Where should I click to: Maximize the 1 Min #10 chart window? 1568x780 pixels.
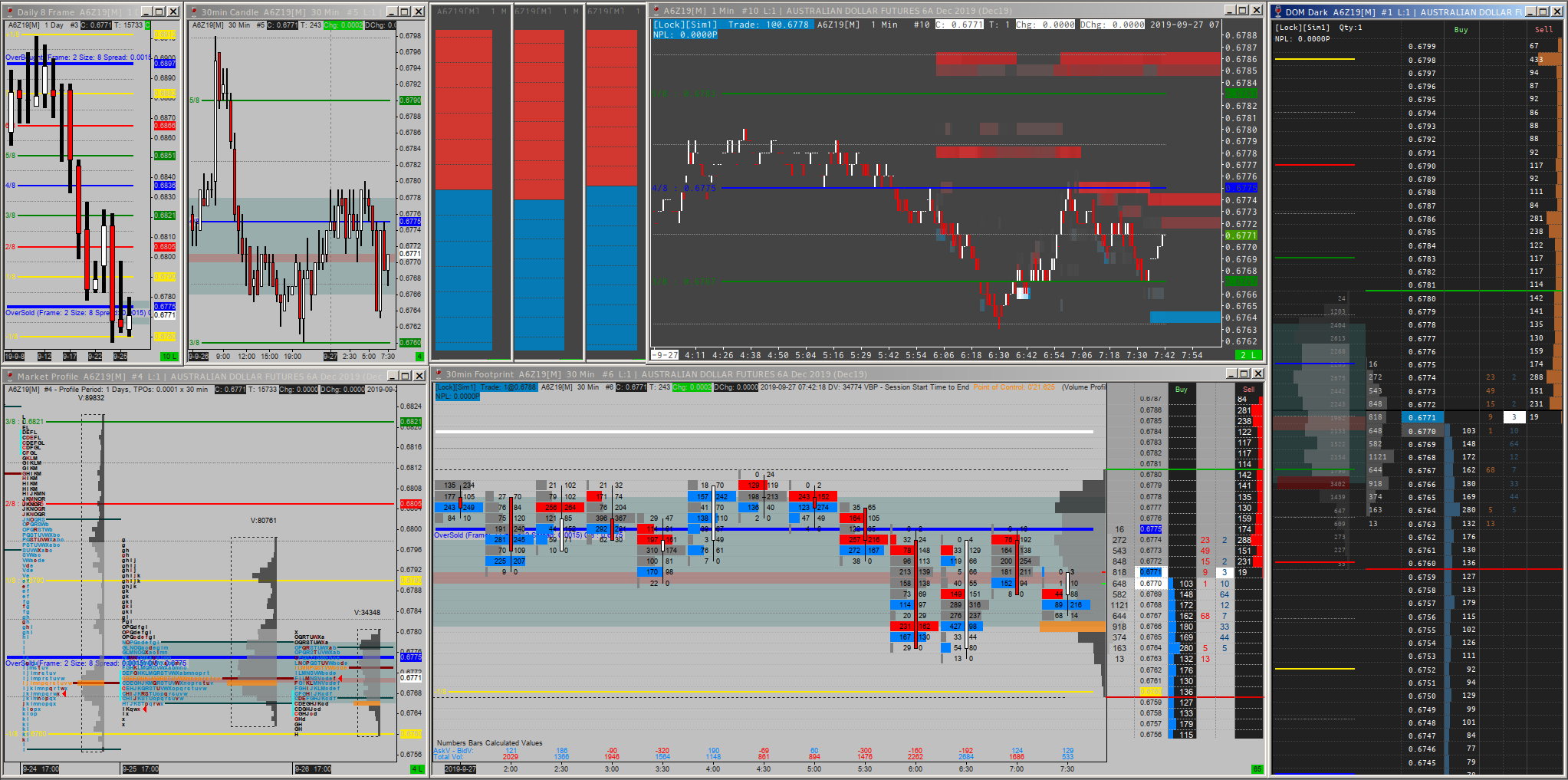[1243, 10]
